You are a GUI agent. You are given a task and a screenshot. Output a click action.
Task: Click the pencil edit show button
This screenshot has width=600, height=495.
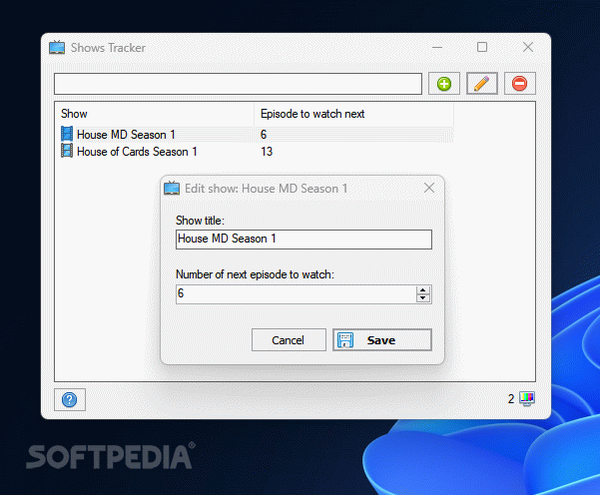pos(482,83)
